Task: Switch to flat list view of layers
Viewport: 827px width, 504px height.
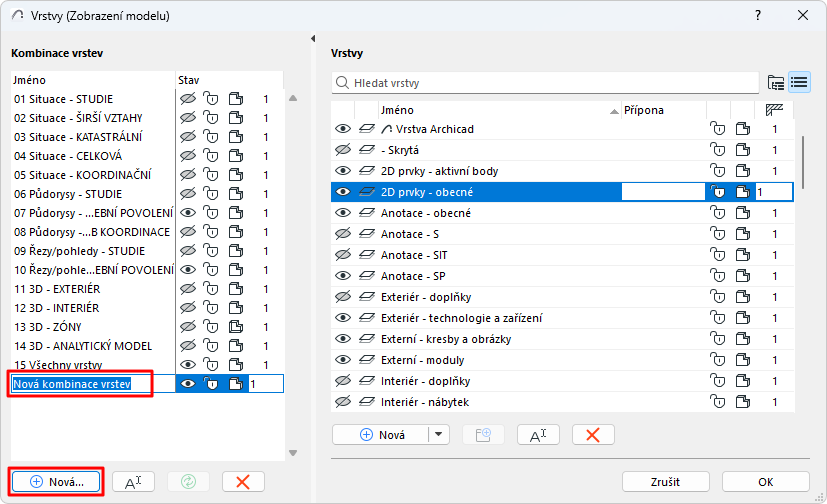Action: 798,82
